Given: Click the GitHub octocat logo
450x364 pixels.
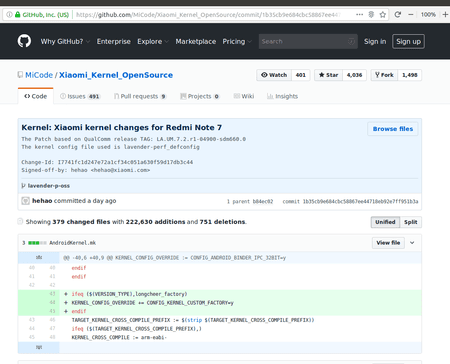Looking at the screenshot, I should coord(24,41).
